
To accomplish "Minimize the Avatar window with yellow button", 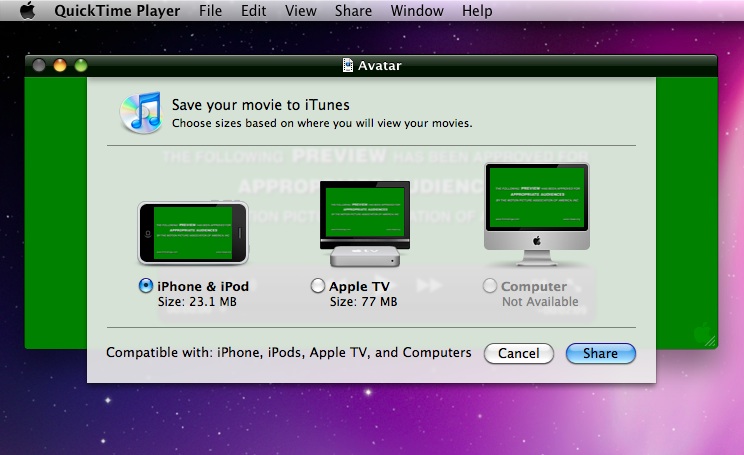I will pos(60,65).
